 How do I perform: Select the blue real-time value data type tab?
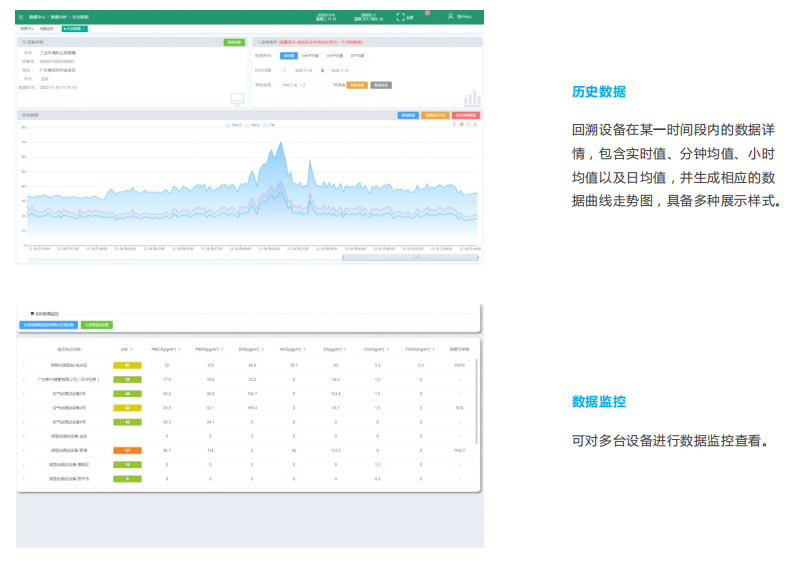pyautogui.click(x=288, y=56)
